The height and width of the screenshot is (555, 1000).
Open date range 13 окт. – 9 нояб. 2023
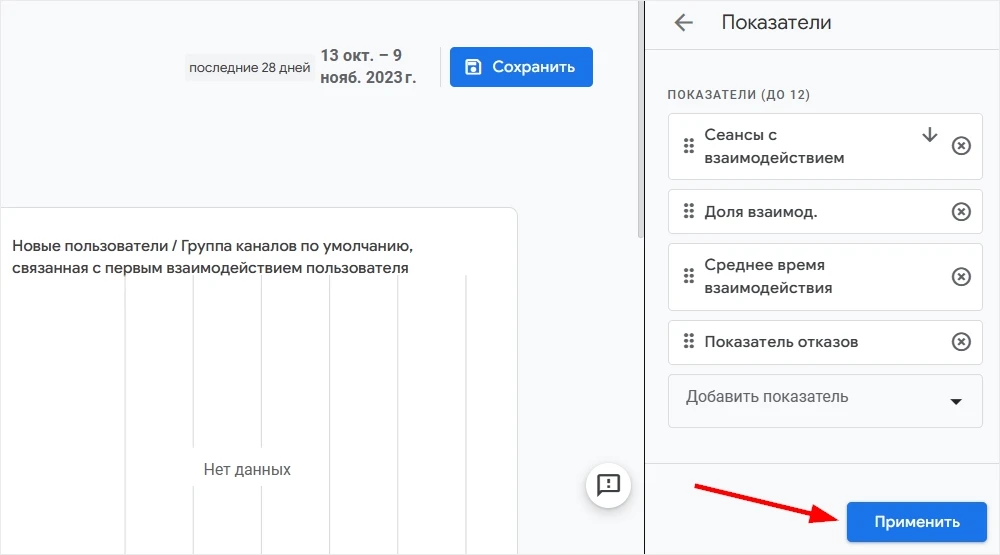click(368, 66)
